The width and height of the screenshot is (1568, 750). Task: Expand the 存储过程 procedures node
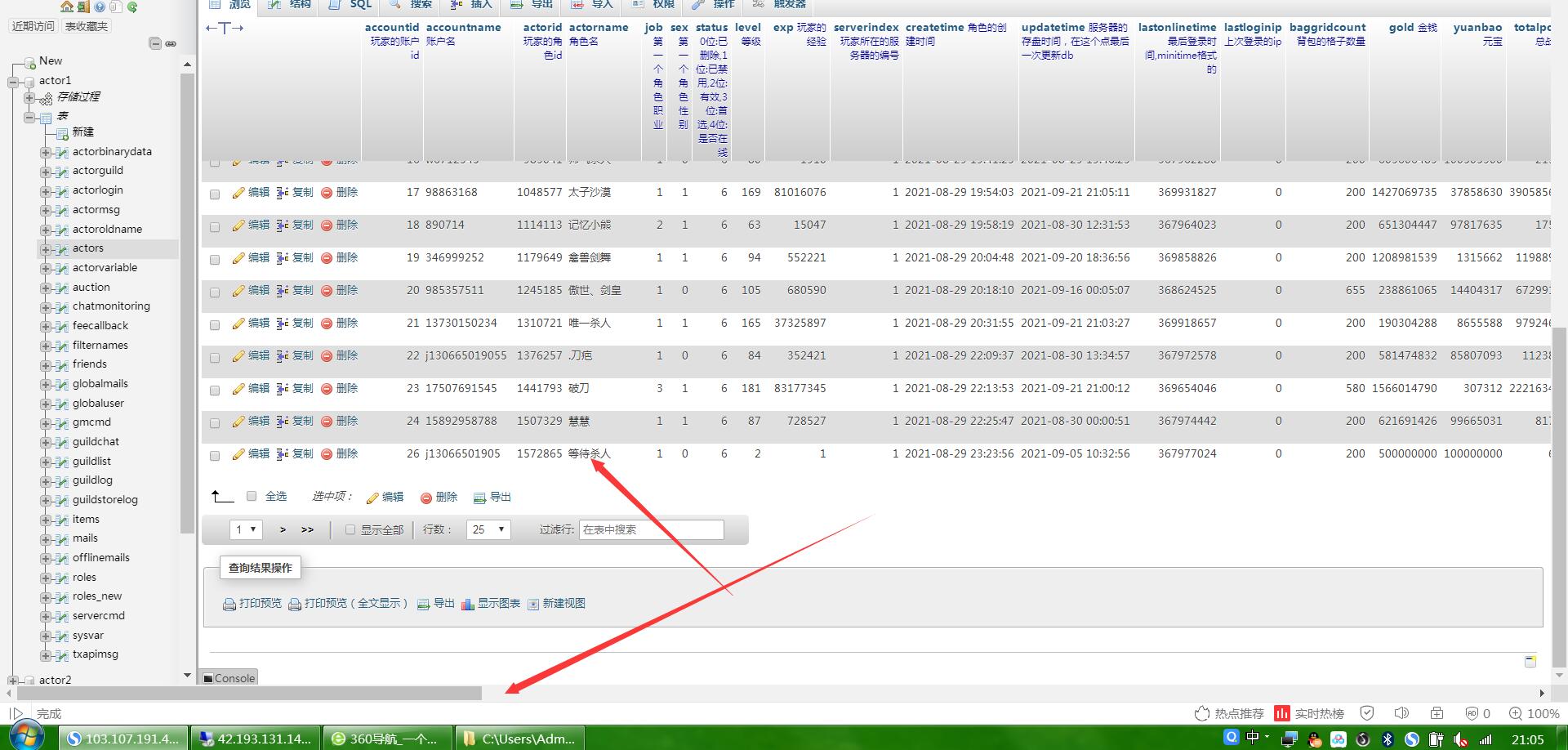29,98
